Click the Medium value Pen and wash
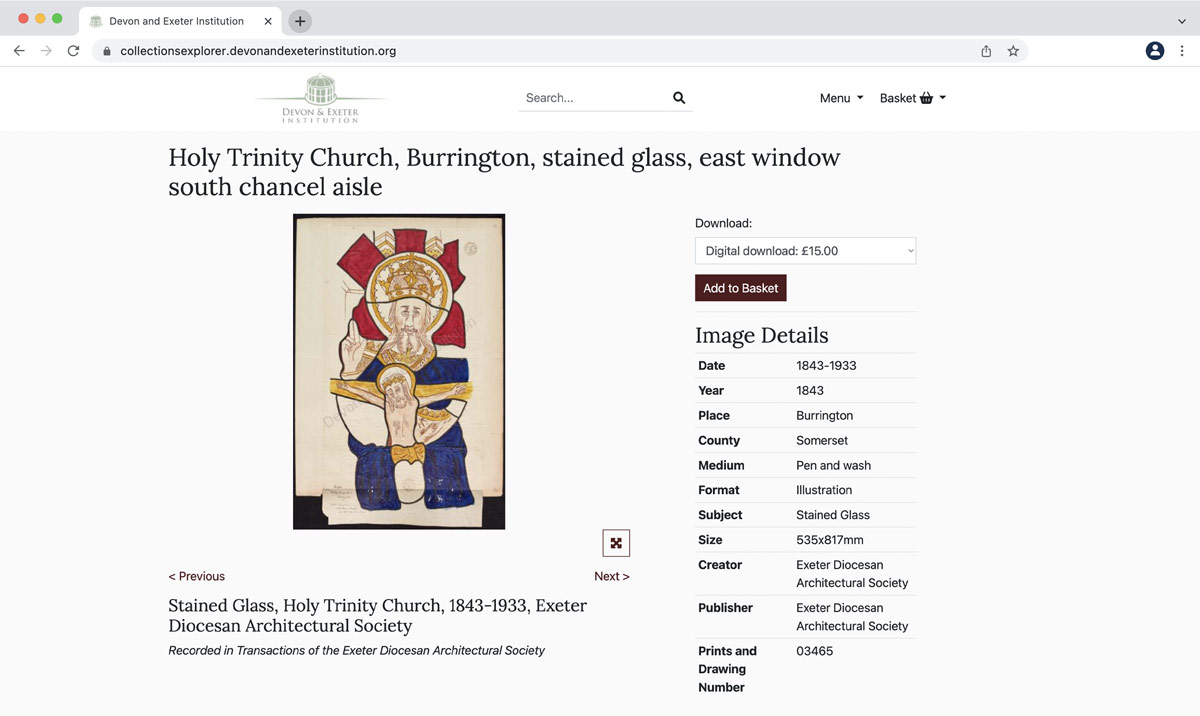The image size is (1200, 716). point(834,466)
